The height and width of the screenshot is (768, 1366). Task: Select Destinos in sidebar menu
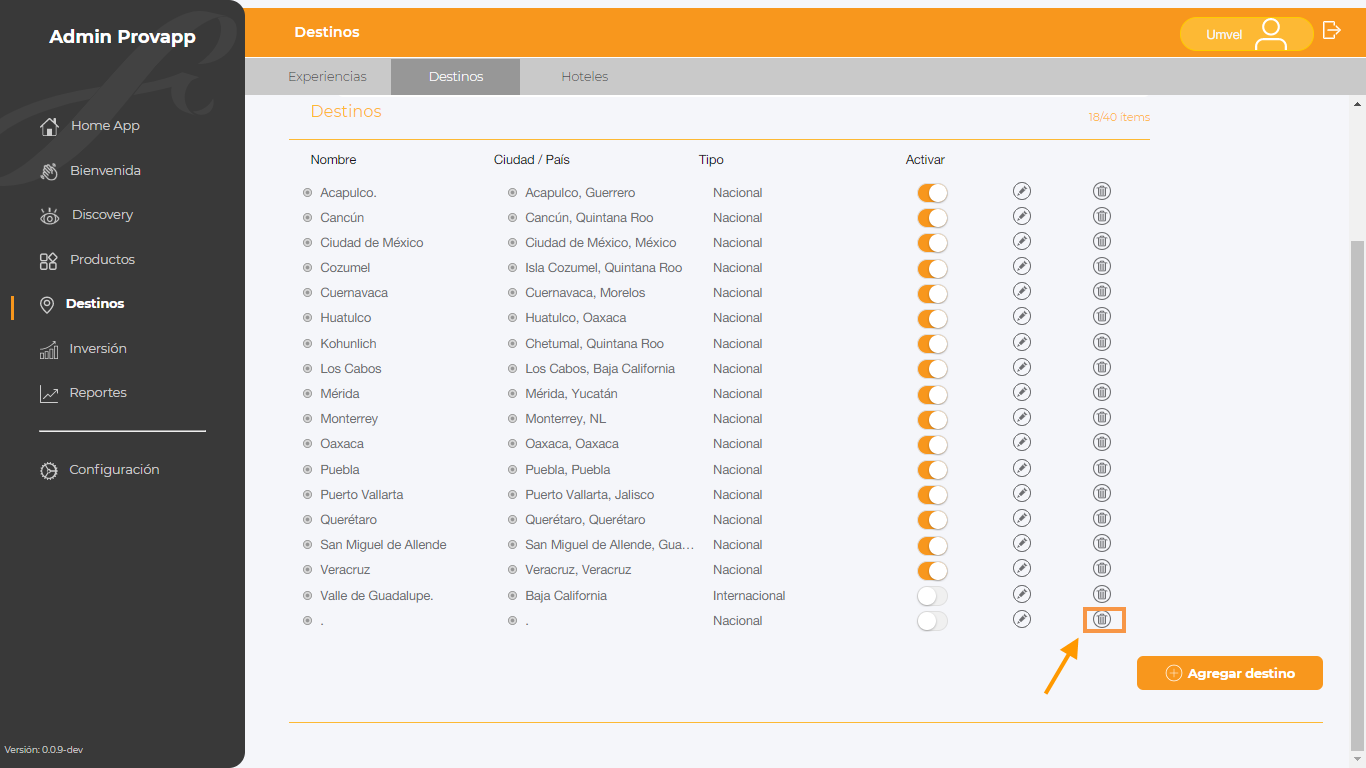click(81, 304)
